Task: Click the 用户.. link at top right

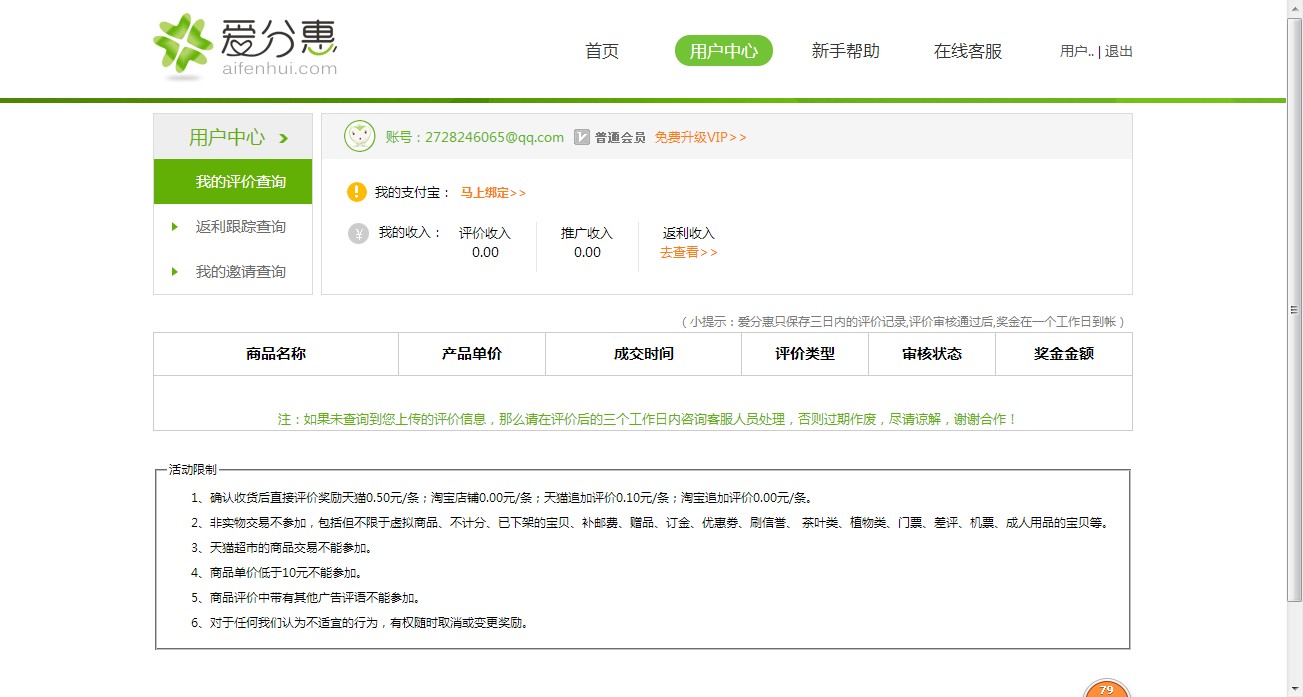Action: pyautogui.click(x=1077, y=51)
